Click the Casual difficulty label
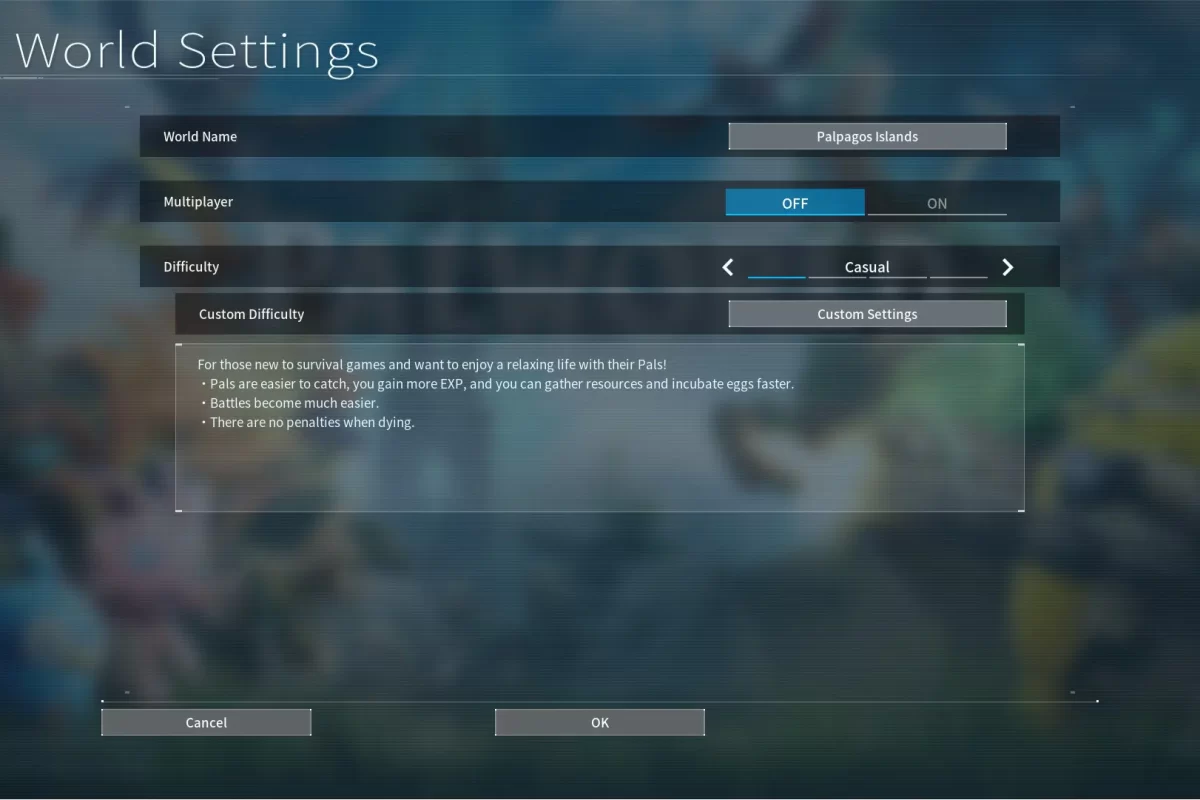Viewport: 1200px width, 800px height. 867,266
